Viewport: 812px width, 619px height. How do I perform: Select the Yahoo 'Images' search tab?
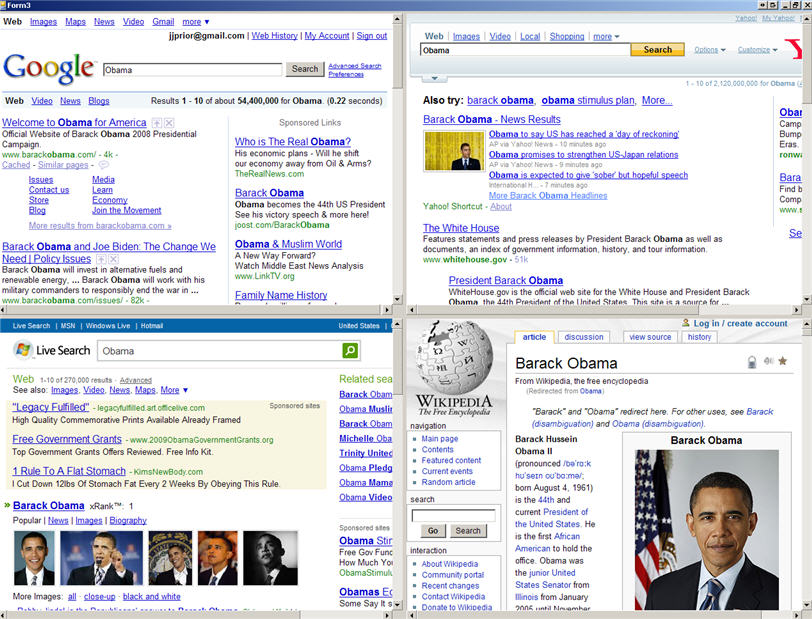pyautogui.click(x=466, y=36)
